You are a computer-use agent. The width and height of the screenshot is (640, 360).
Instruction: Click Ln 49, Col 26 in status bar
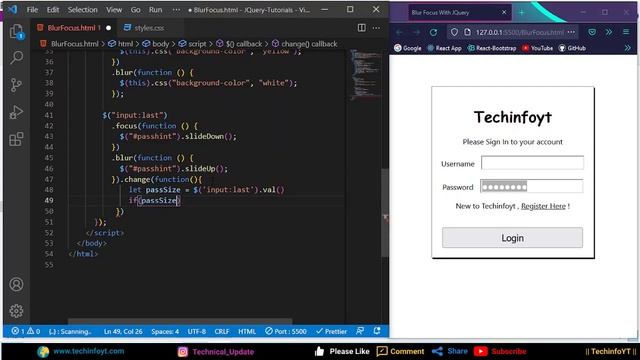[x=123, y=331]
